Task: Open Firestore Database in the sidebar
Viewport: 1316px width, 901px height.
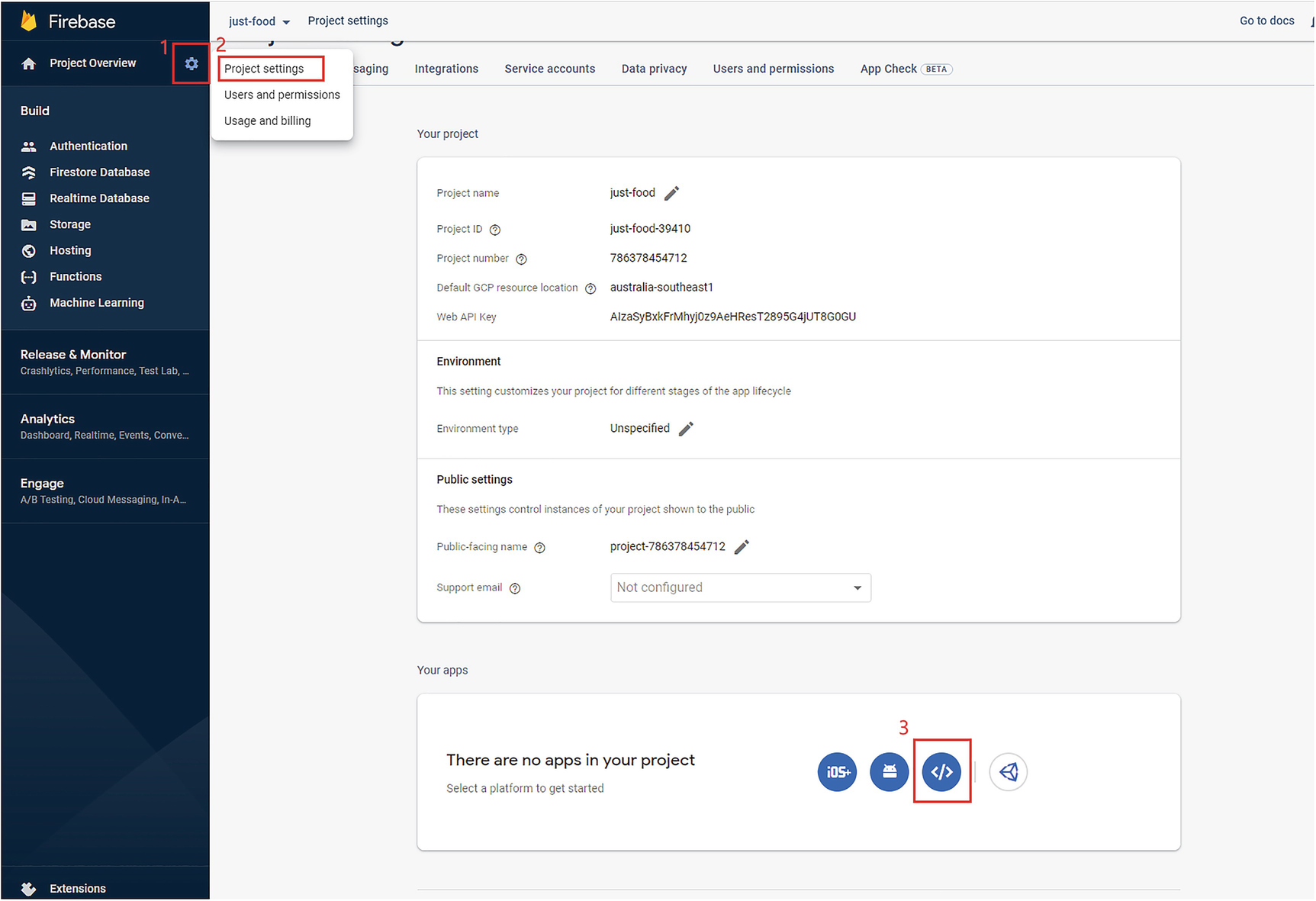Action: tap(99, 172)
